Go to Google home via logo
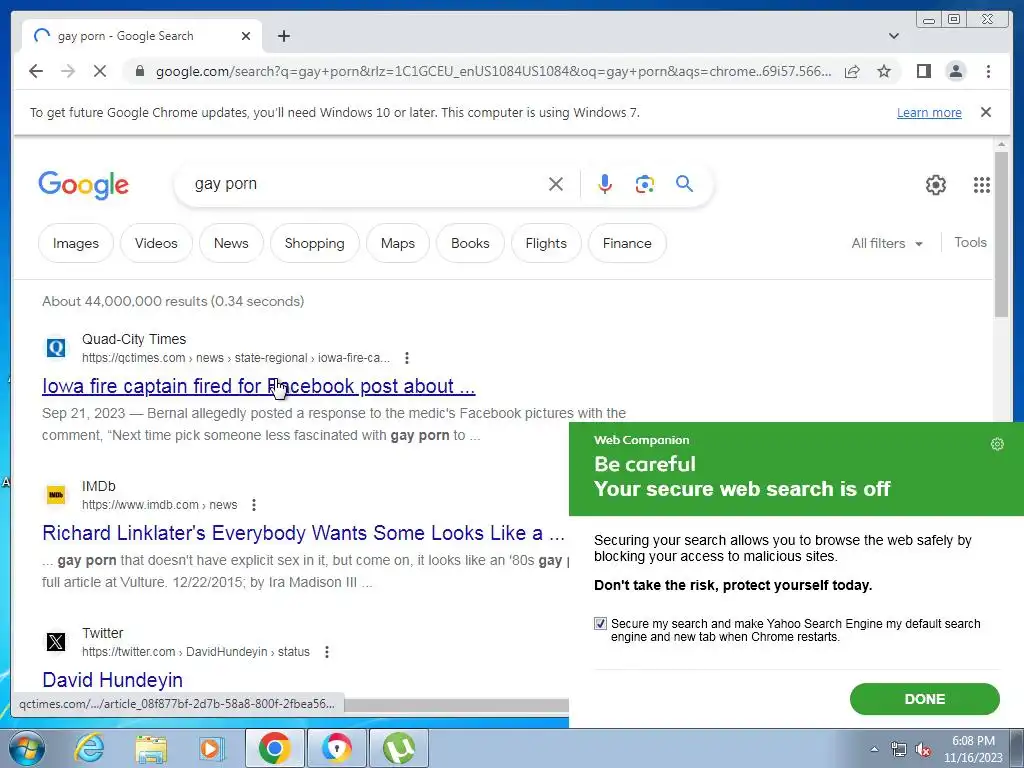The image size is (1024, 768). click(x=84, y=185)
